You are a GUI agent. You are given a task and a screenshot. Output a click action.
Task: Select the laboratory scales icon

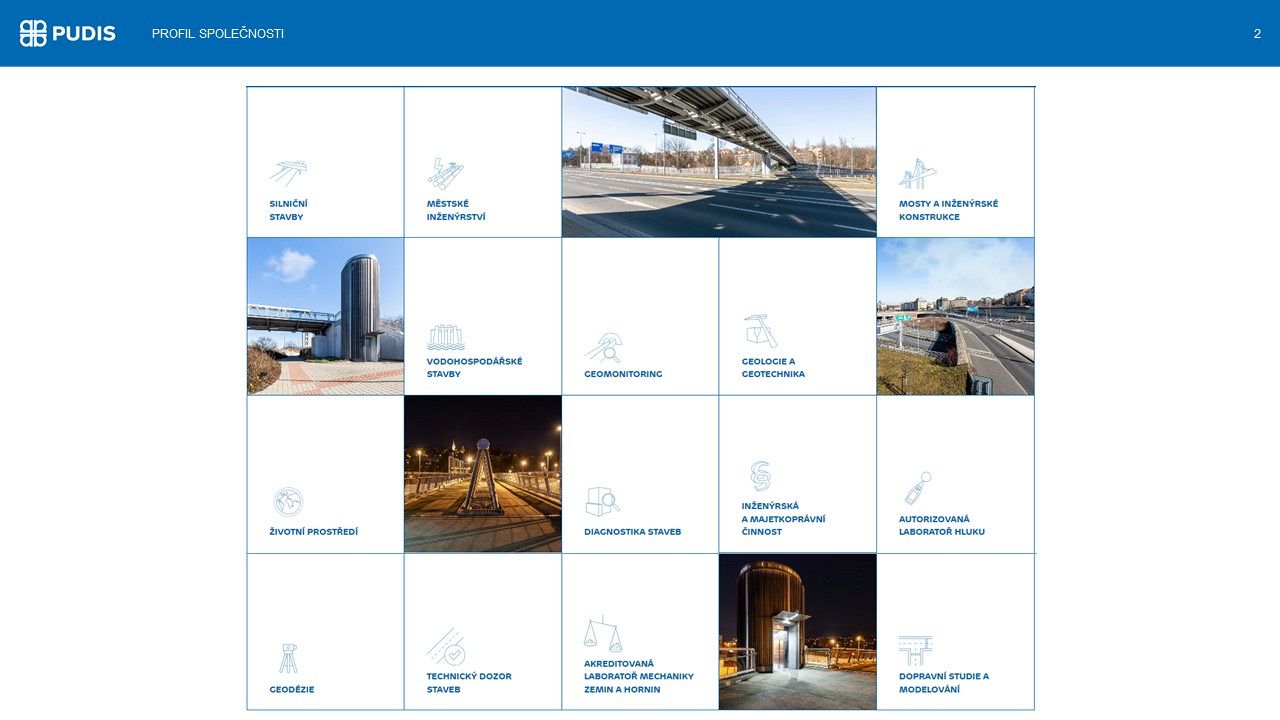(603, 633)
